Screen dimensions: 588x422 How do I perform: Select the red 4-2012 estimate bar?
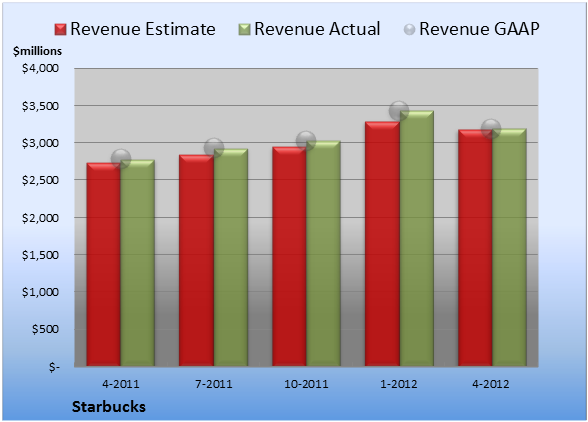tap(475, 248)
